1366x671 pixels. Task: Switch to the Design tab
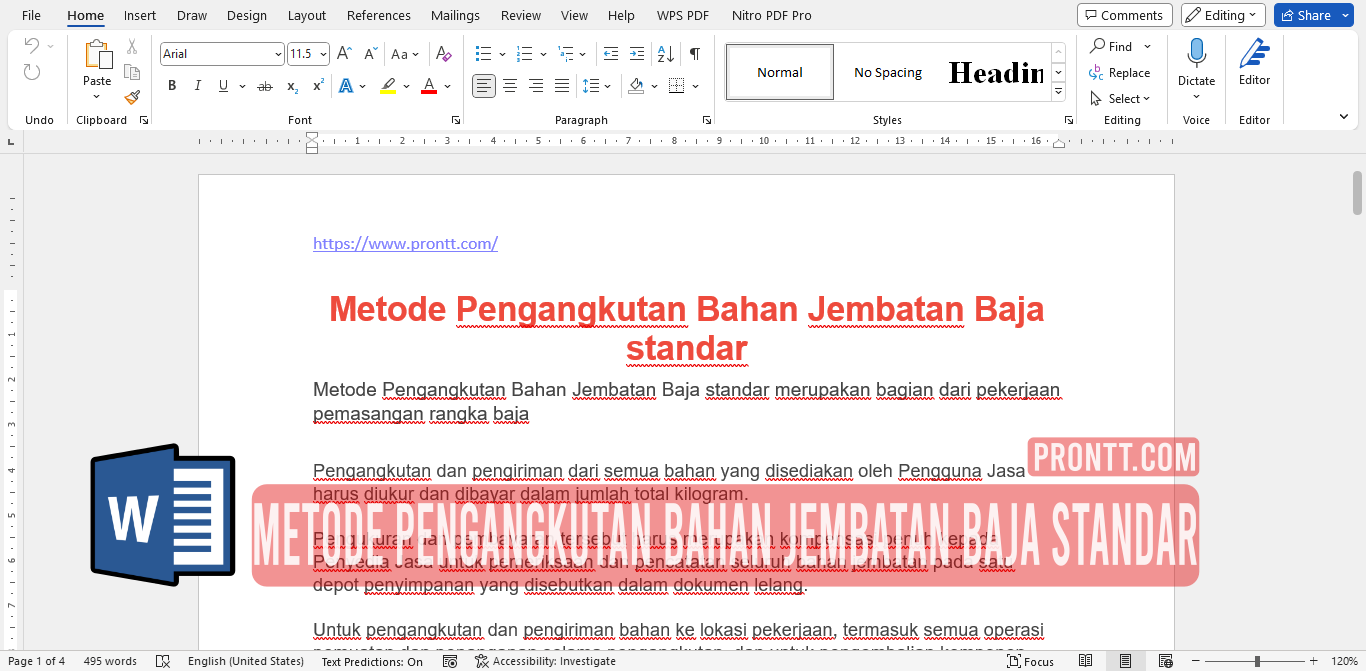coord(247,15)
